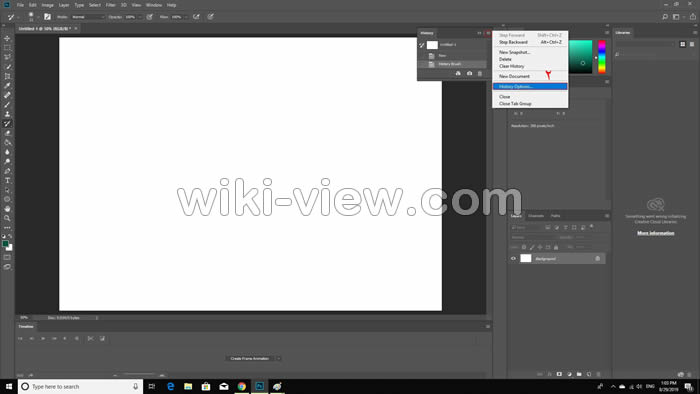Image resolution: width=700 pixels, height=394 pixels.
Task: Select the Path Selection tool
Action: 7,190
